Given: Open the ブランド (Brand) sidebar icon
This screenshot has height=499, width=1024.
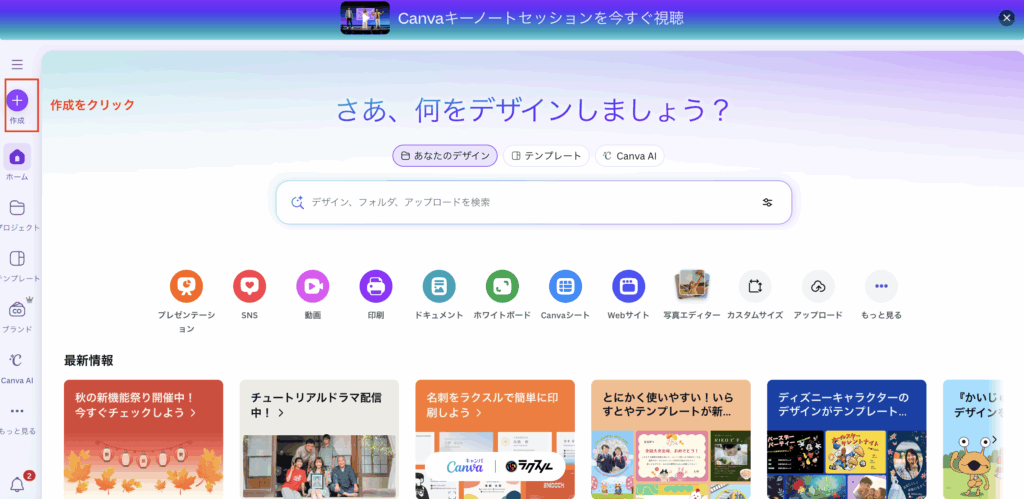Looking at the screenshot, I should click(x=17, y=310).
